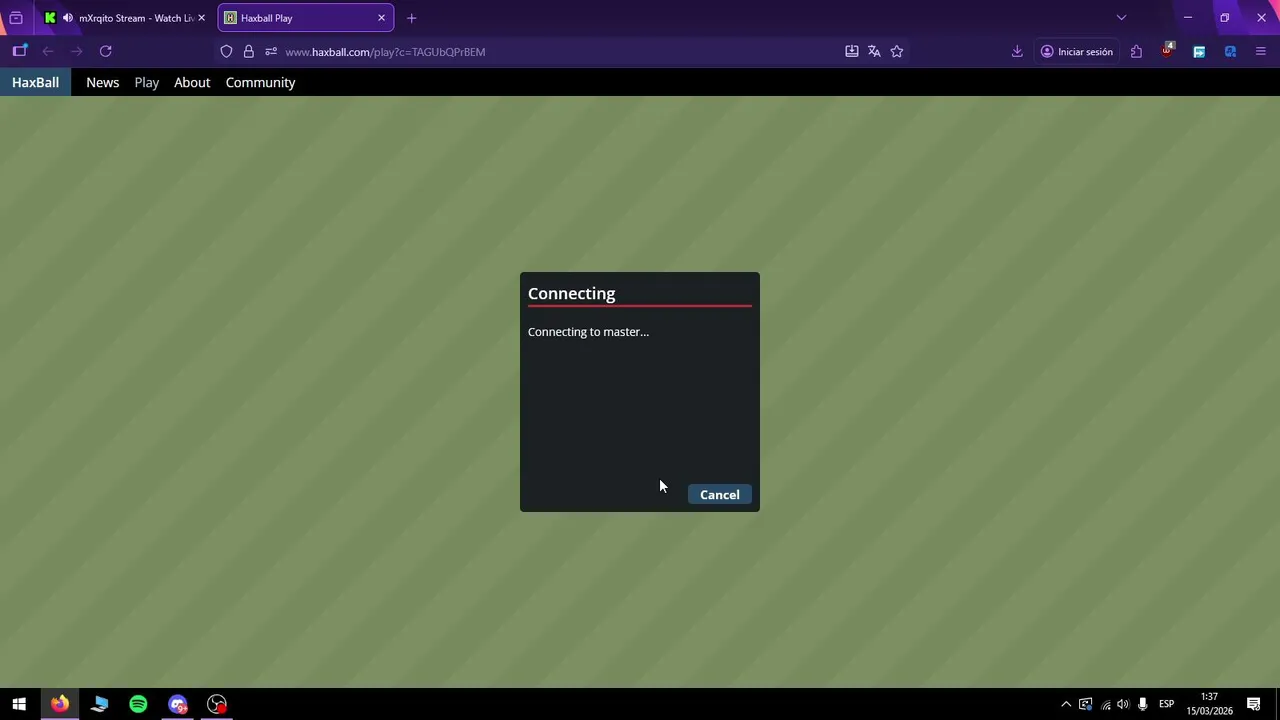Image resolution: width=1280 pixels, height=720 pixels.
Task: Open the About page
Action: click(192, 82)
